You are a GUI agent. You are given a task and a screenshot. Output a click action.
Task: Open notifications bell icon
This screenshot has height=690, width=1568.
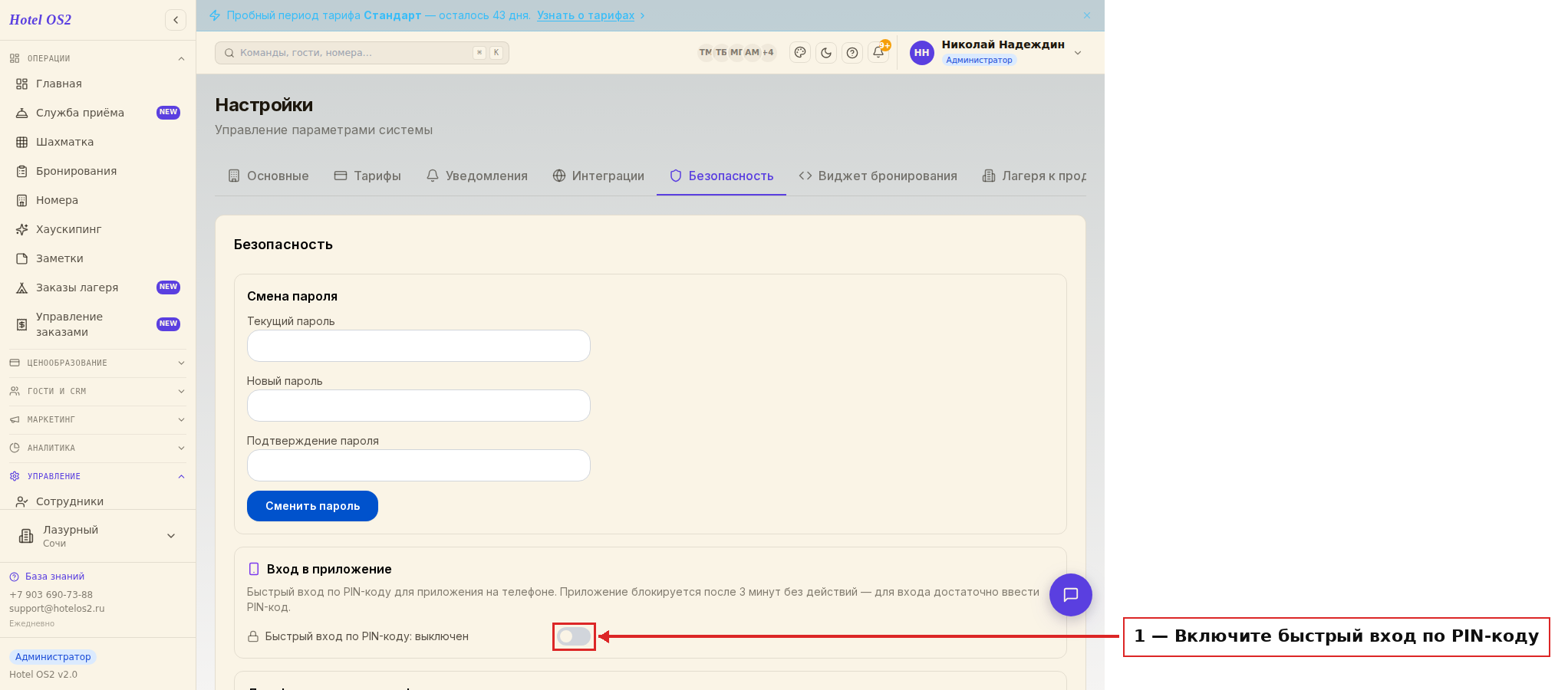pos(878,53)
